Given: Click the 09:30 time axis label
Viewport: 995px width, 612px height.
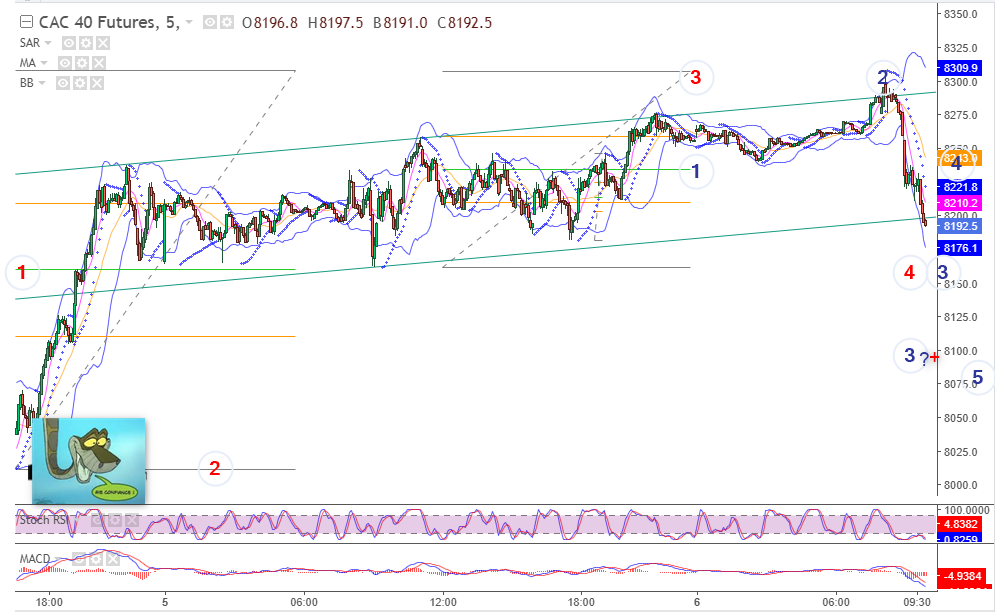Looking at the screenshot, I should coord(917,602).
